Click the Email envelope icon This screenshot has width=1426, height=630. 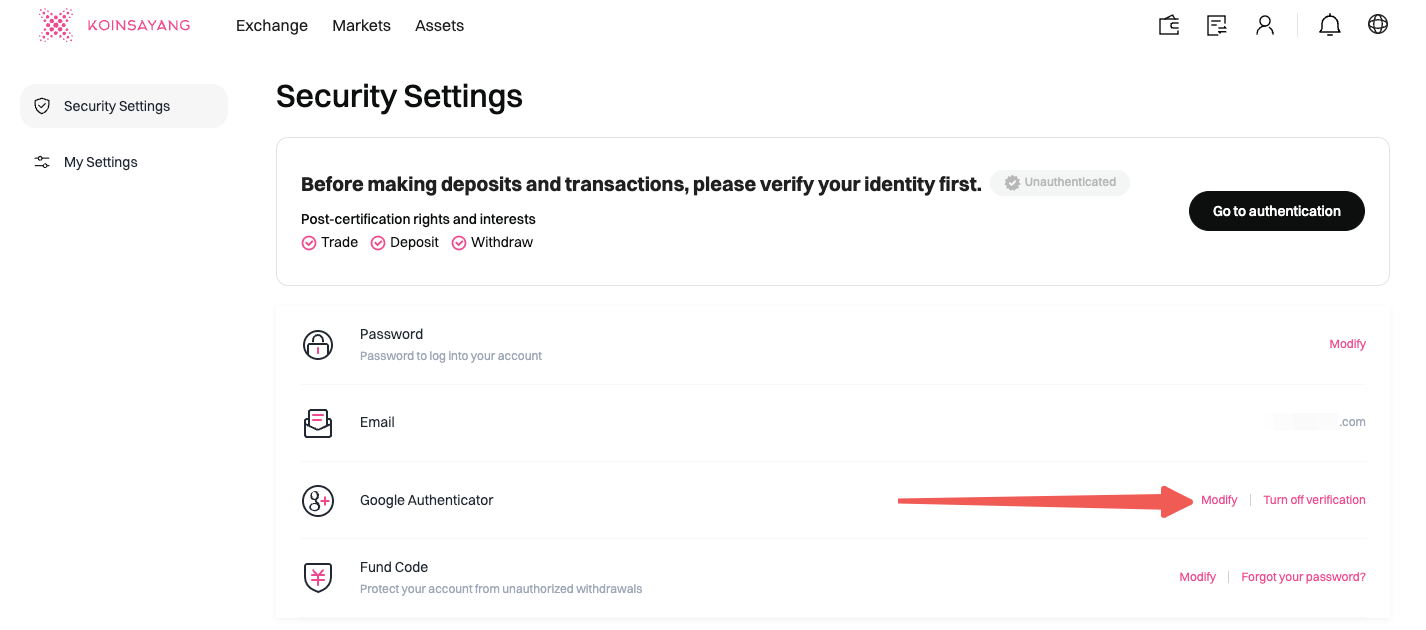pos(318,423)
